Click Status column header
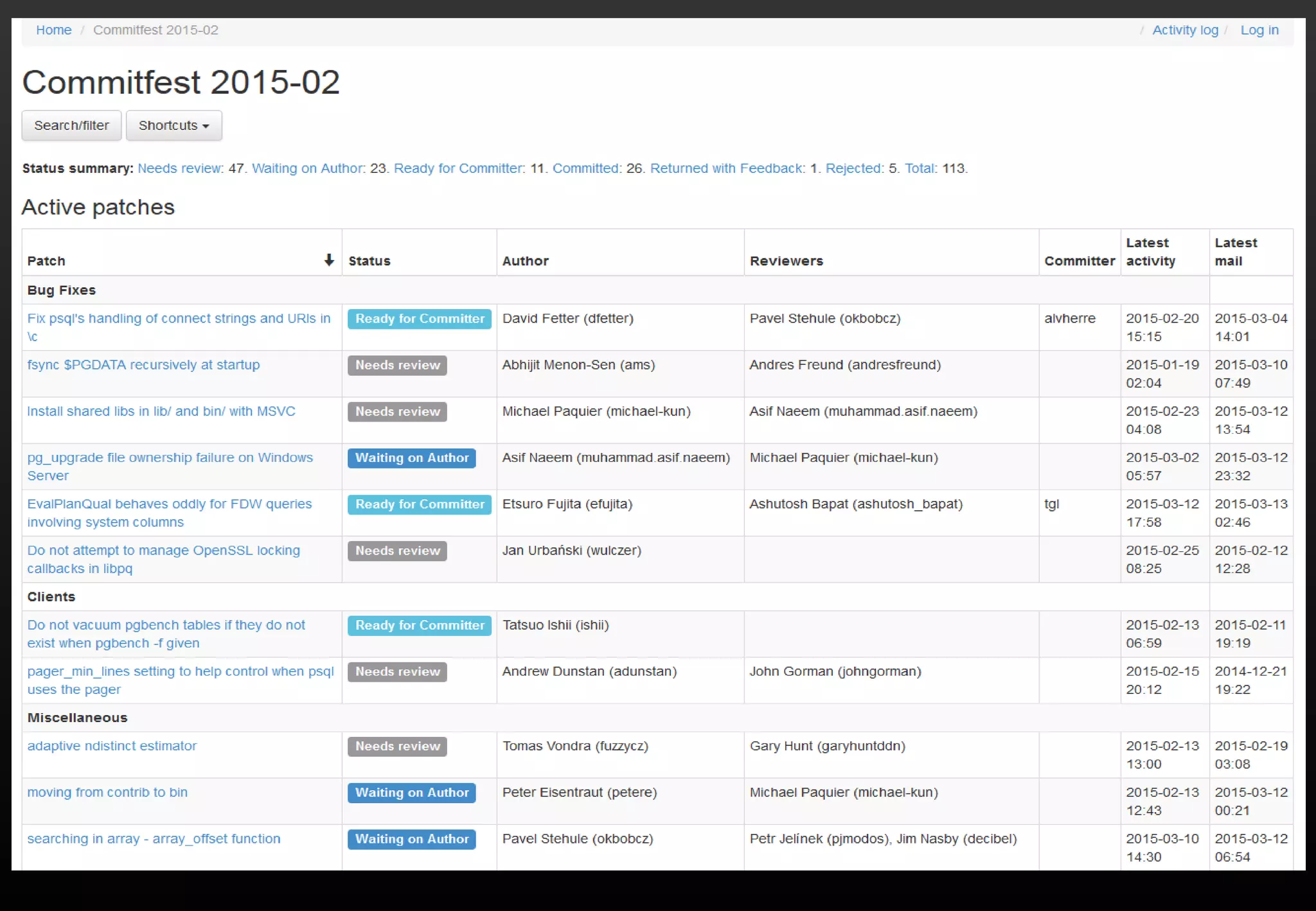 (x=369, y=261)
